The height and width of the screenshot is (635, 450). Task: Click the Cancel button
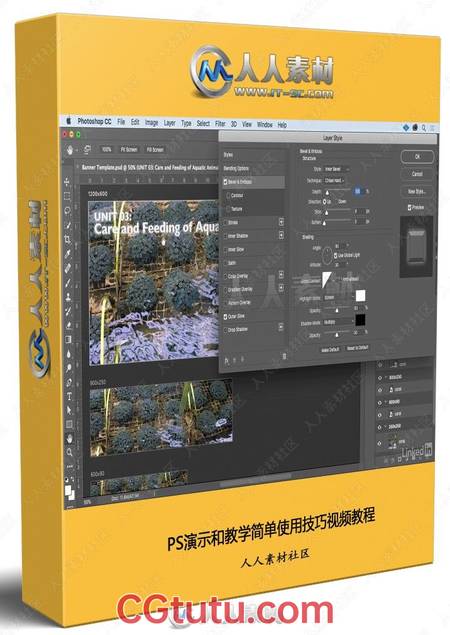(x=417, y=174)
